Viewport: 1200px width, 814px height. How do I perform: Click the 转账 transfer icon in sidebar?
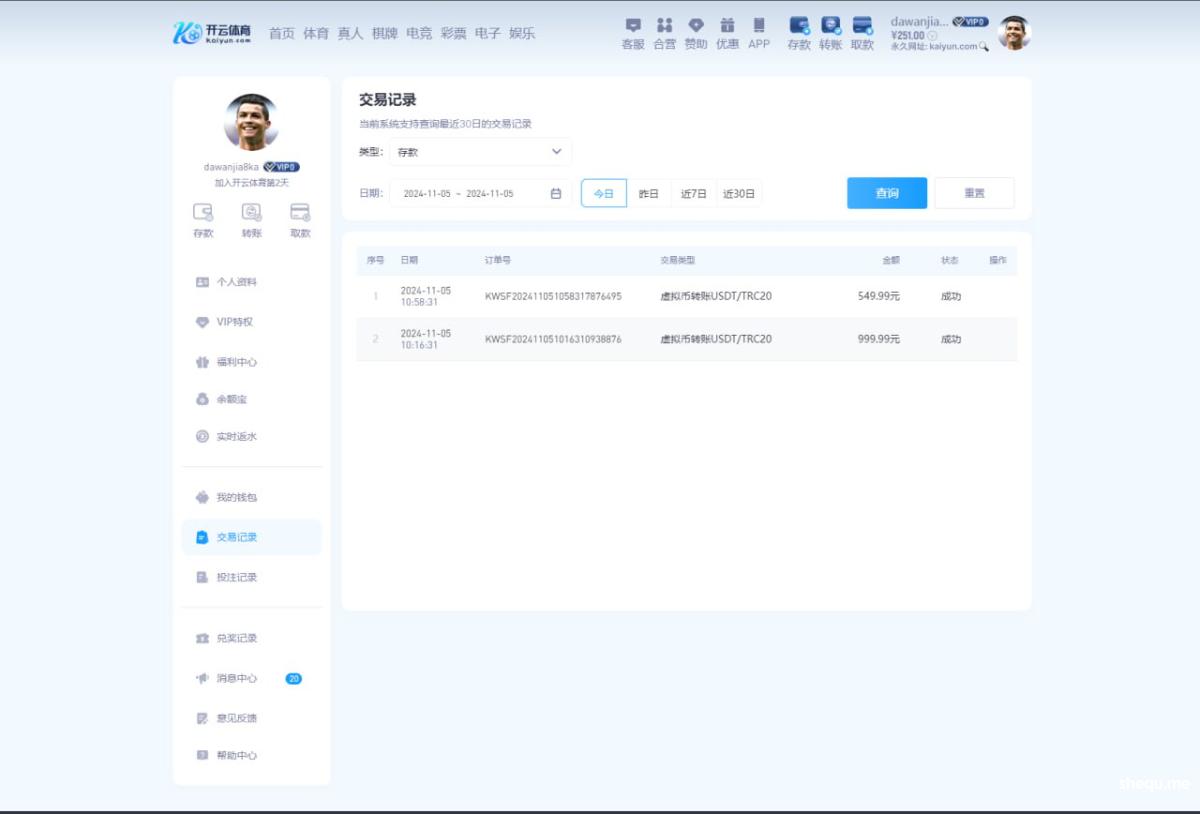(251, 213)
